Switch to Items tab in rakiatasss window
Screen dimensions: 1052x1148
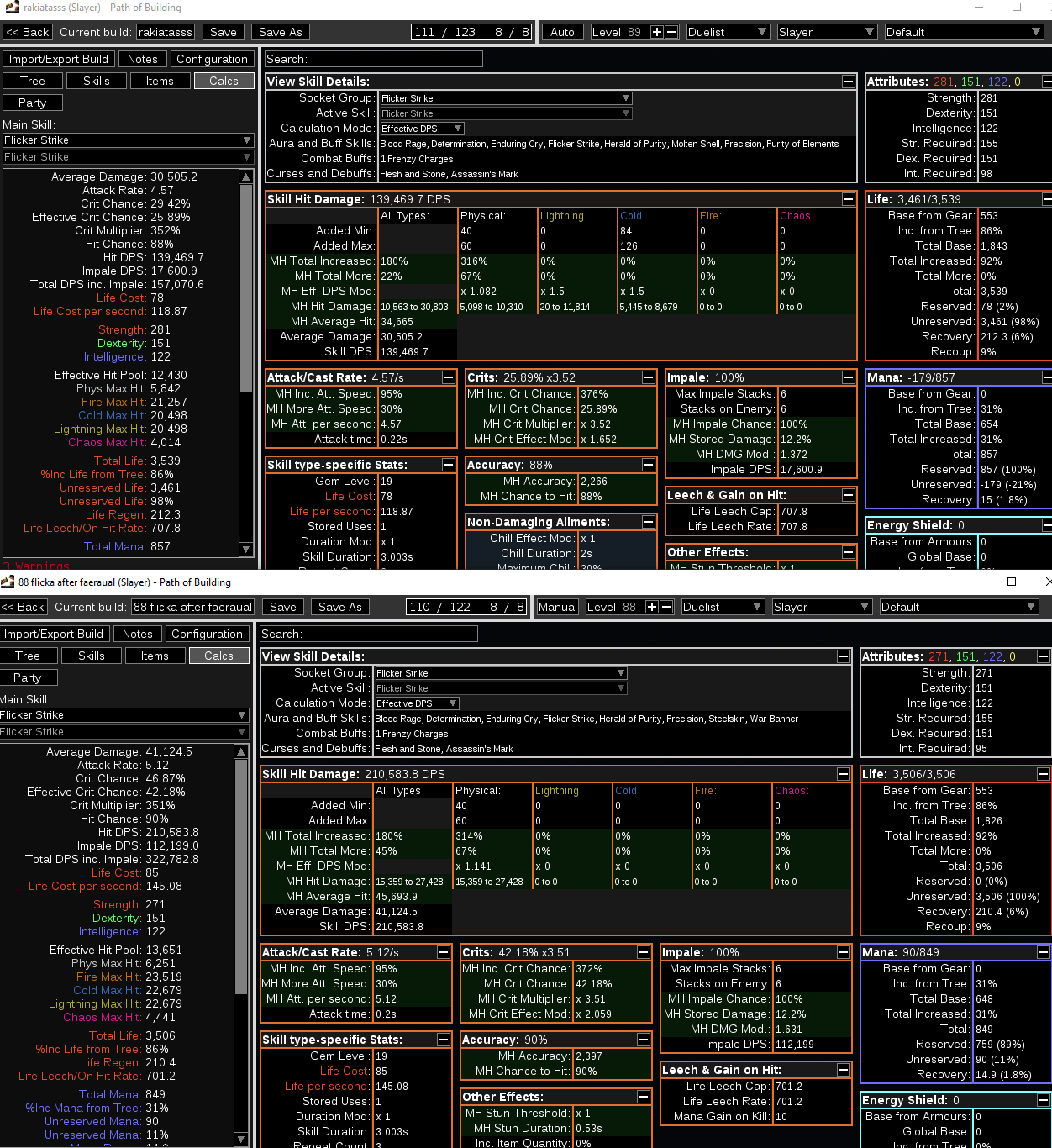[160, 81]
